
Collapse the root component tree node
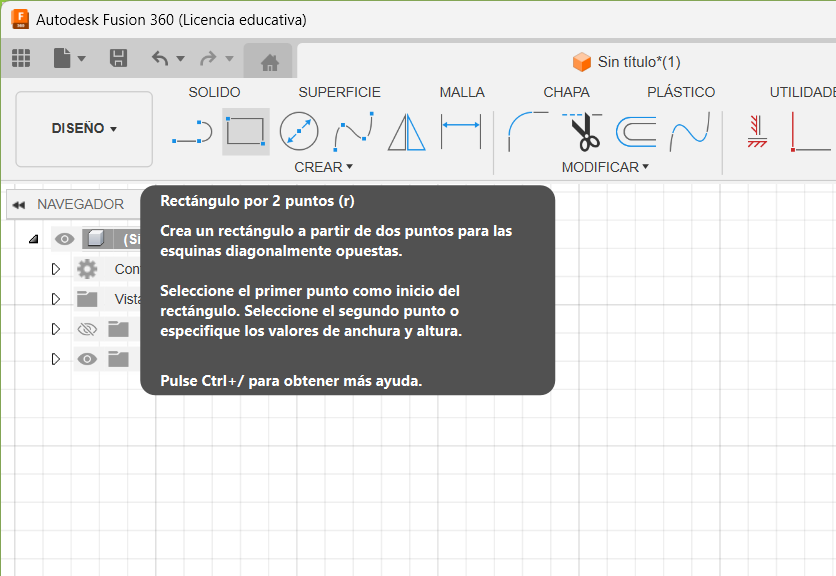(x=34, y=239)
